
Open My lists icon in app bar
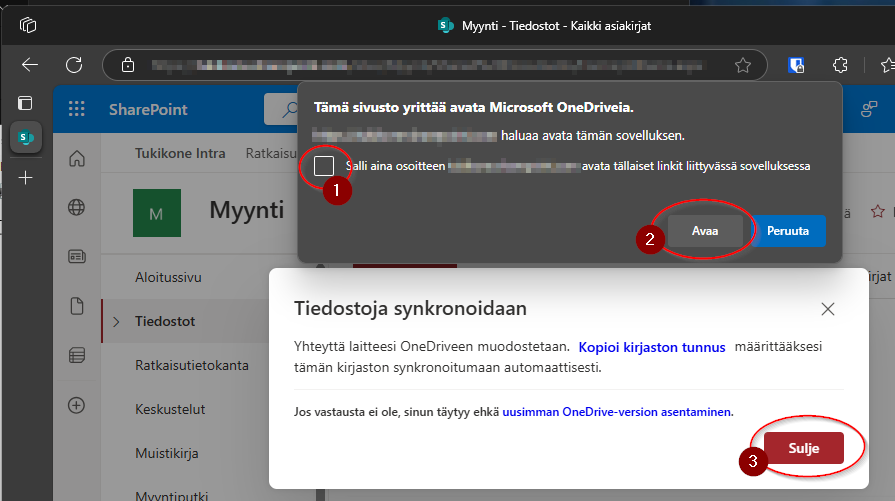point(76,355)
